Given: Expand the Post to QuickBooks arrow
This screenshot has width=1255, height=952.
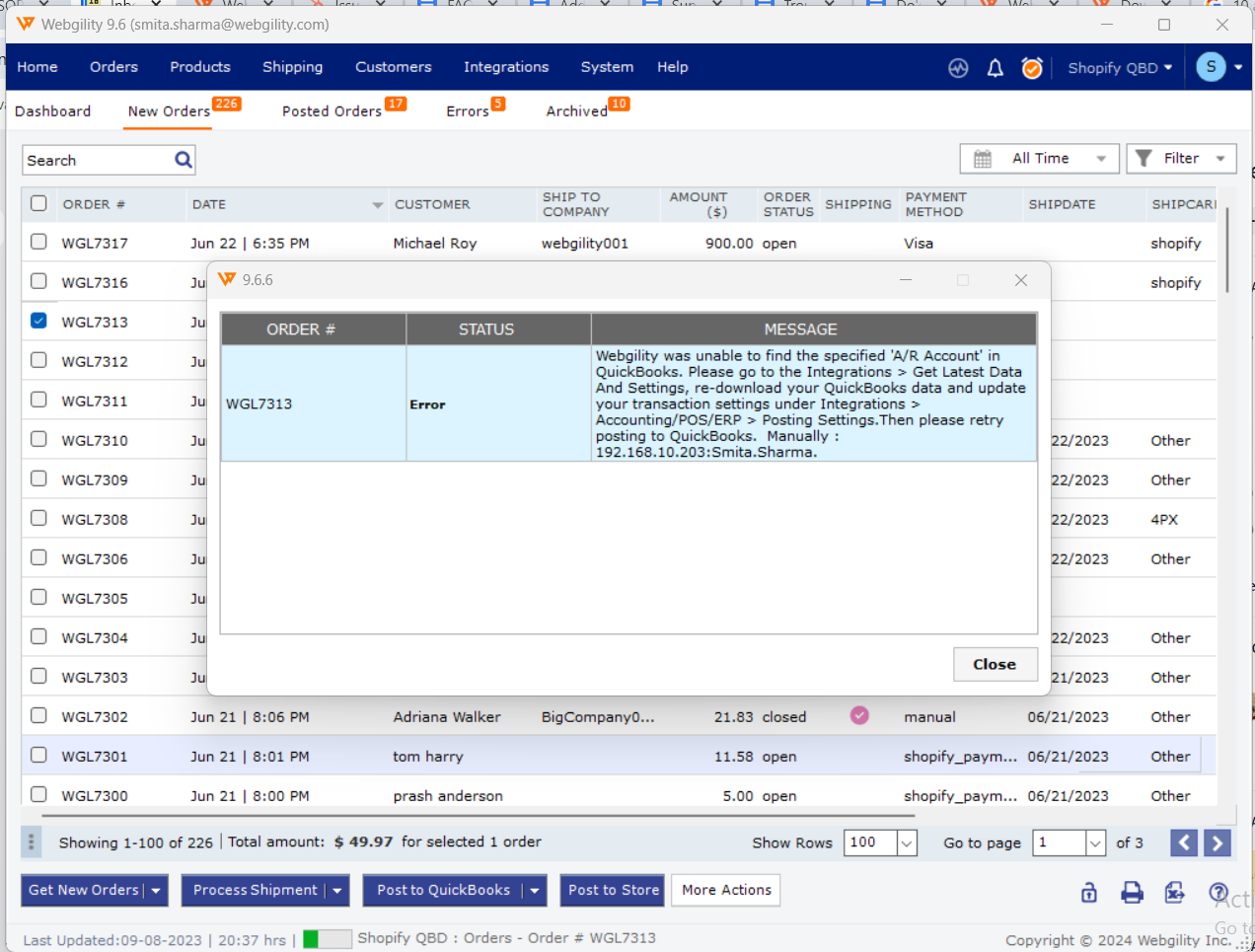Looking at the screenshot, I should coord(535,890).
